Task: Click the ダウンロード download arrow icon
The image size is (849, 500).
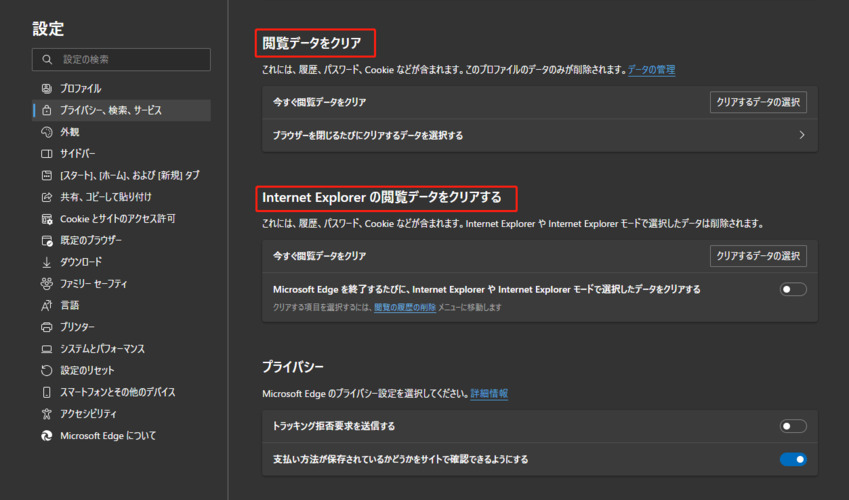Action: coord(47,262)
